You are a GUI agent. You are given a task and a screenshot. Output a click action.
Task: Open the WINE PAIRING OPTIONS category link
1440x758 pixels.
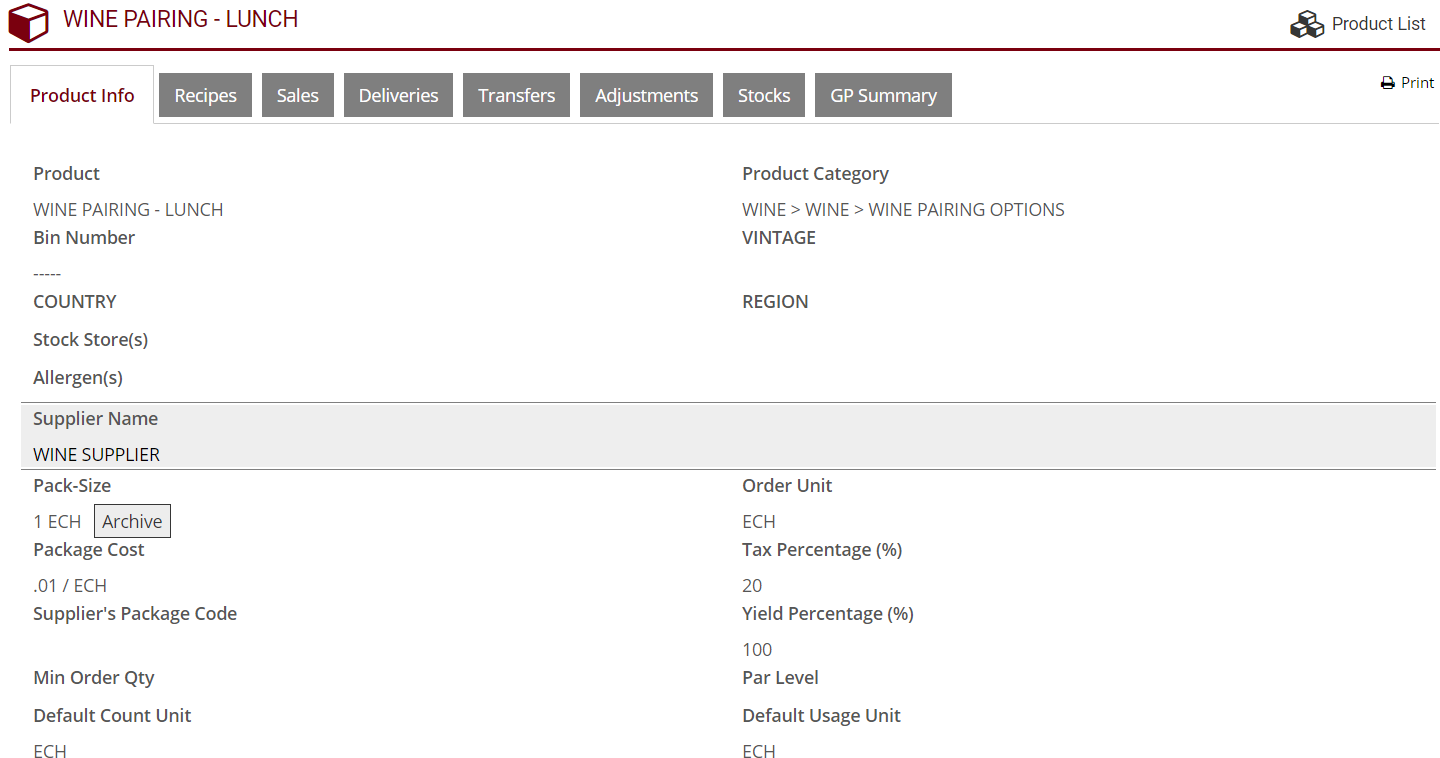(x=966, y=209)
